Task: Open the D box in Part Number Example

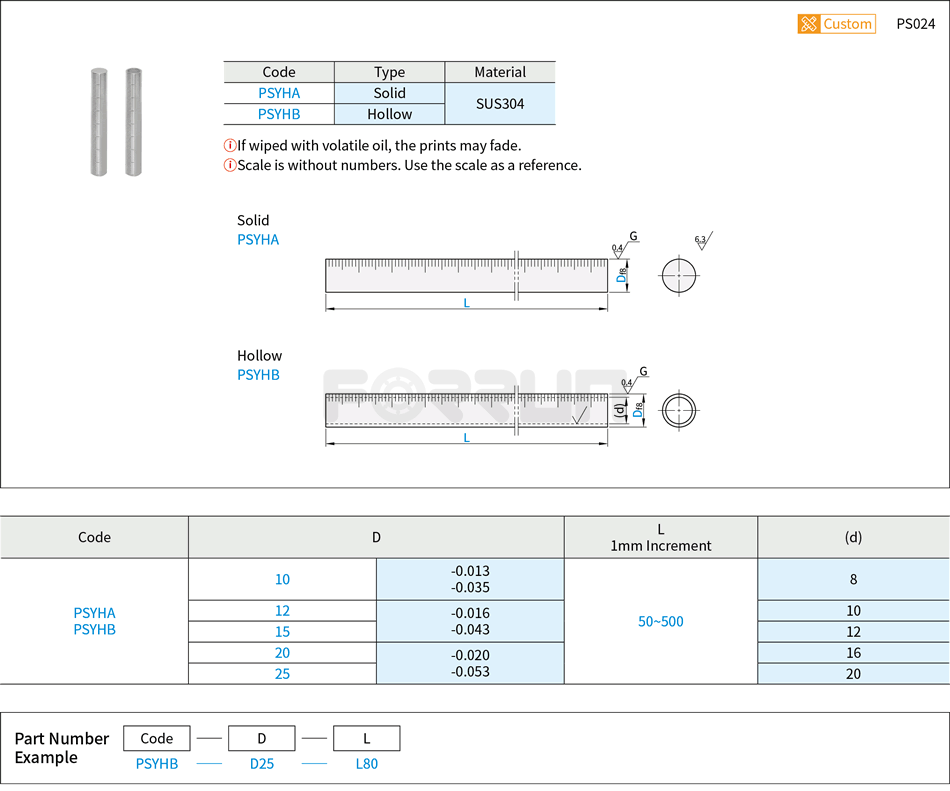Action: (261, 738)
